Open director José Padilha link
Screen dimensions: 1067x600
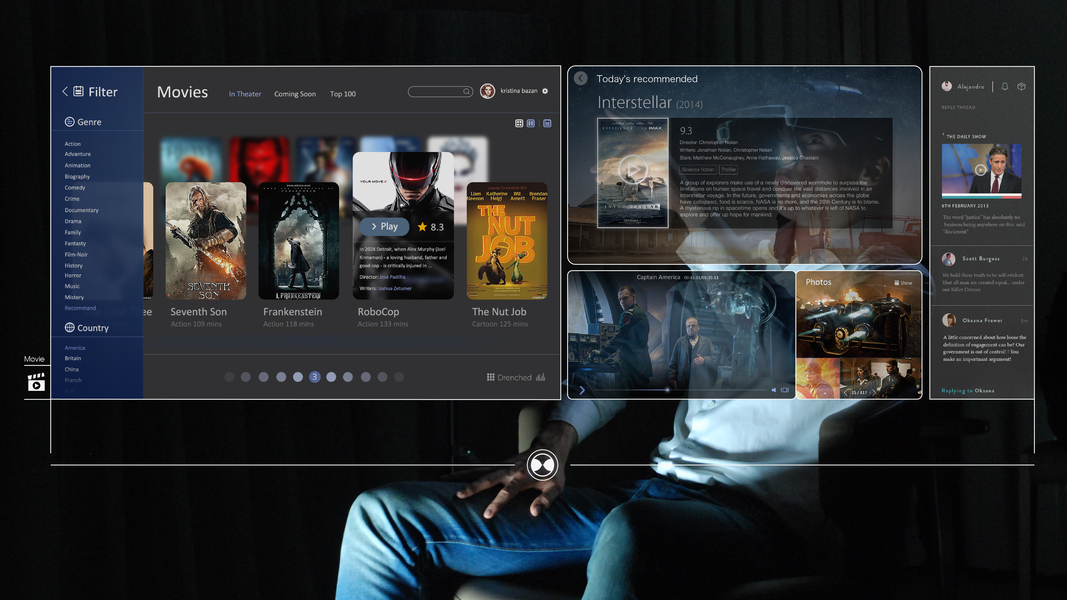click(392, 277)
